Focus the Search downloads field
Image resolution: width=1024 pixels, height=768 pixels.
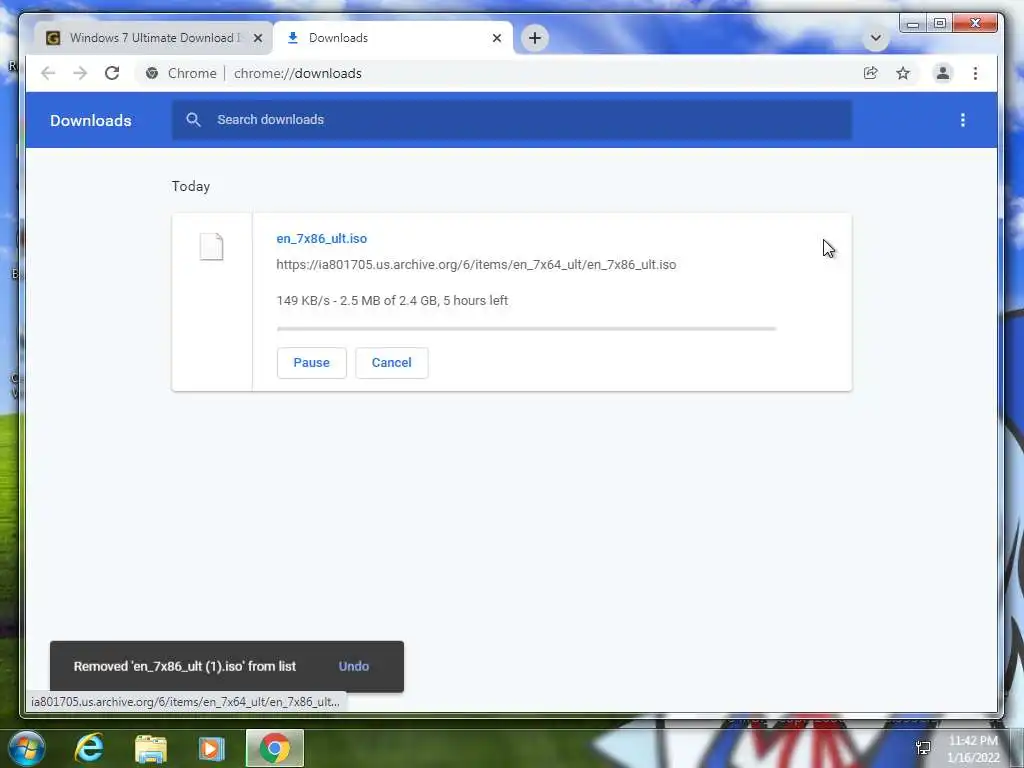point(512,120)
